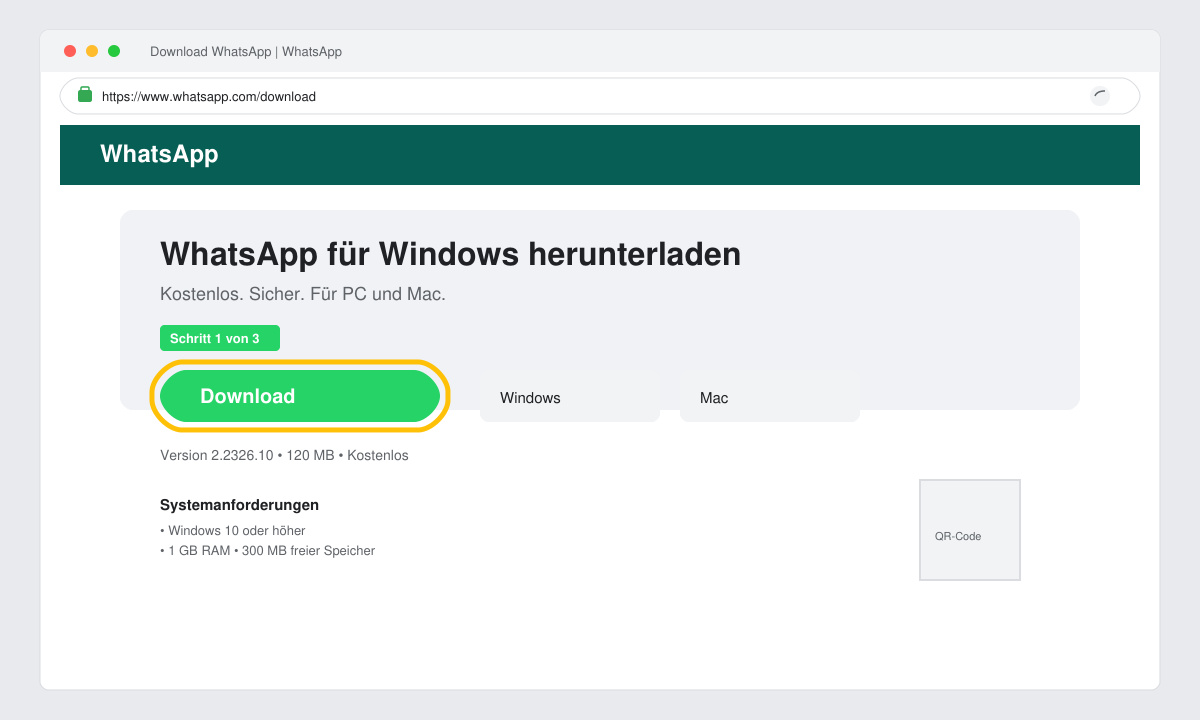1200x720 pixels.
Task: Click the red close window button
Action: [70, 51]
